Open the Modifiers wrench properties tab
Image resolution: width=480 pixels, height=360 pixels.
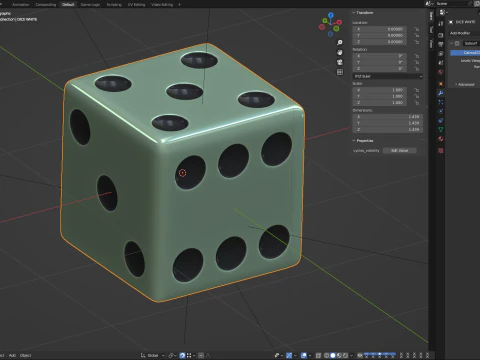pyautogui.click(x=441, y=93)
